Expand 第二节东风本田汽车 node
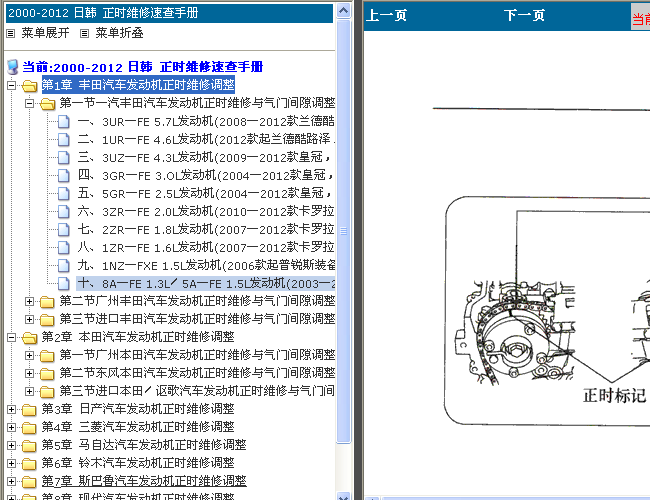Screen dimensions: 650x500 [x=29, y=373]
